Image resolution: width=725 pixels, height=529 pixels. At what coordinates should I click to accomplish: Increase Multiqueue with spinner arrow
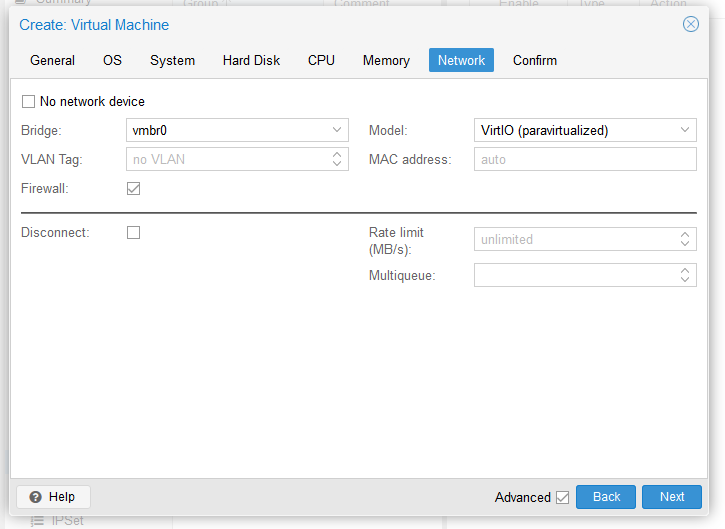pos(685,271)
